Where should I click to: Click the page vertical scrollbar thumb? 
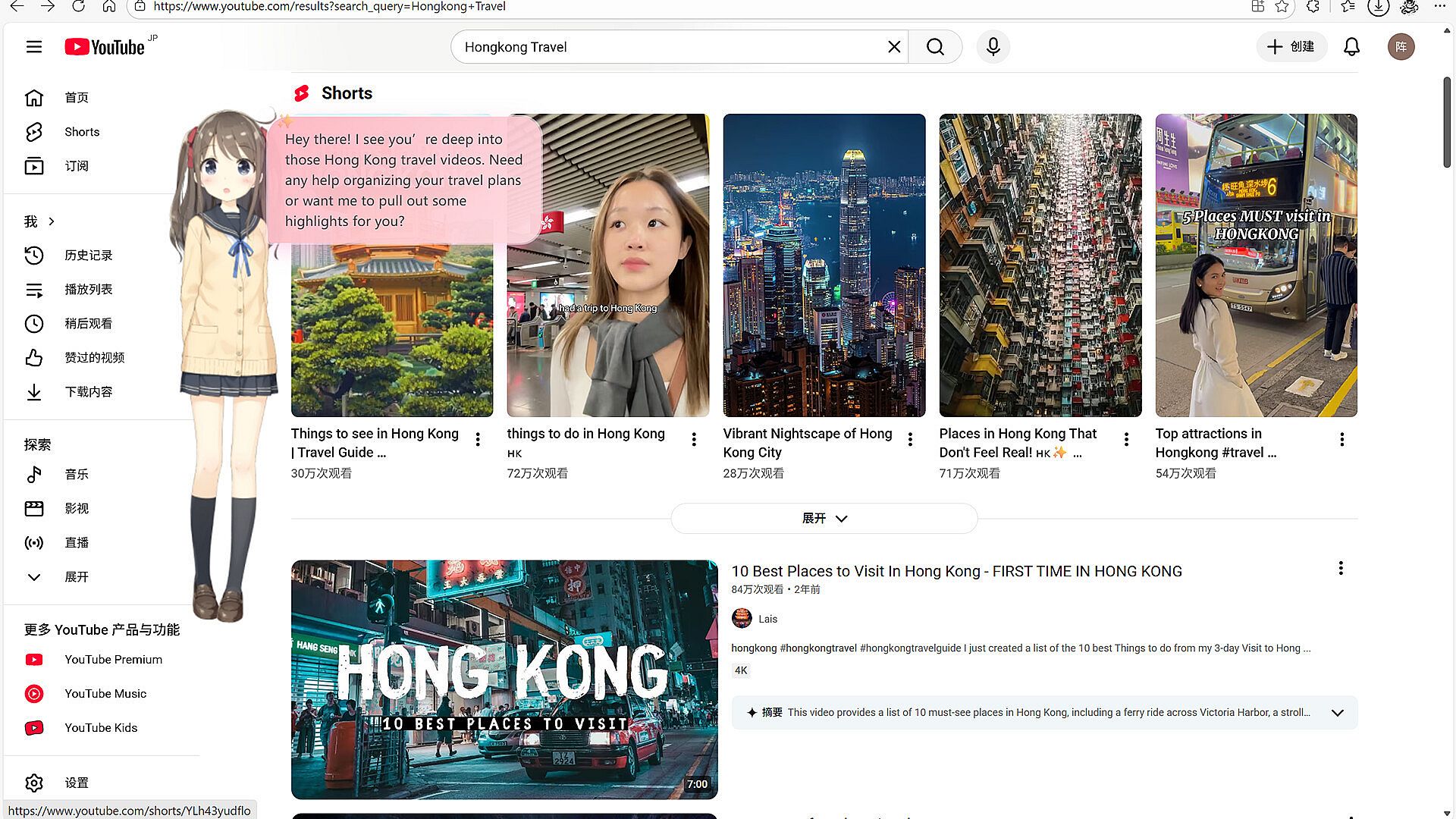point(1446,121)
